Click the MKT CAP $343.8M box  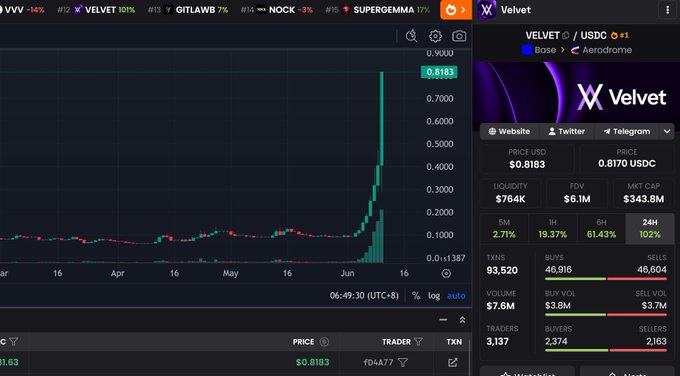click(x=644, y=193)
